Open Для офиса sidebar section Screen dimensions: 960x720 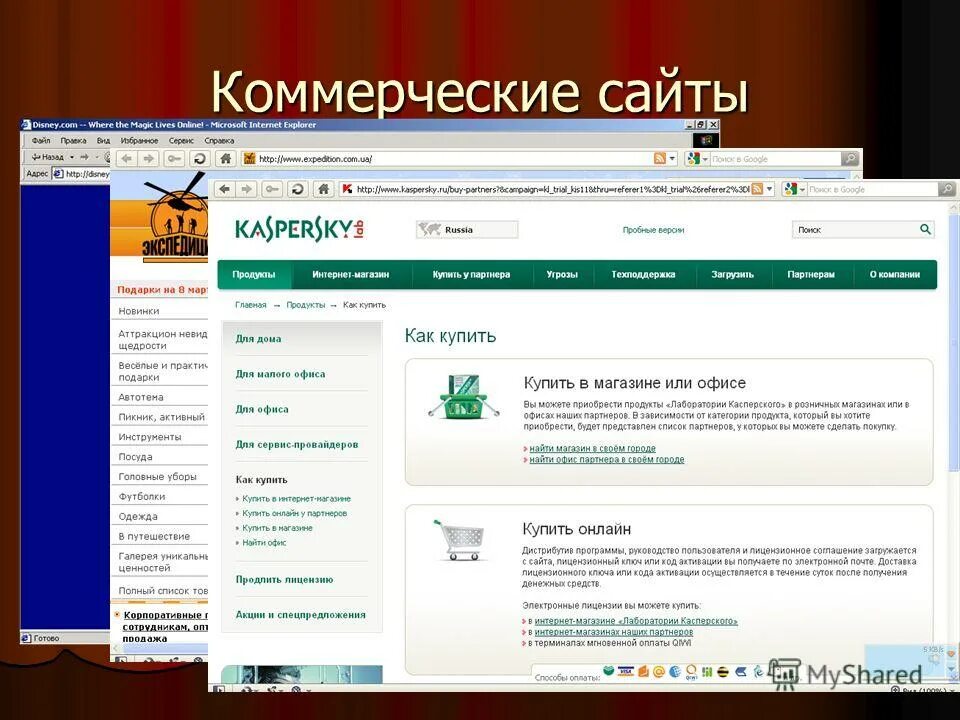262,409
